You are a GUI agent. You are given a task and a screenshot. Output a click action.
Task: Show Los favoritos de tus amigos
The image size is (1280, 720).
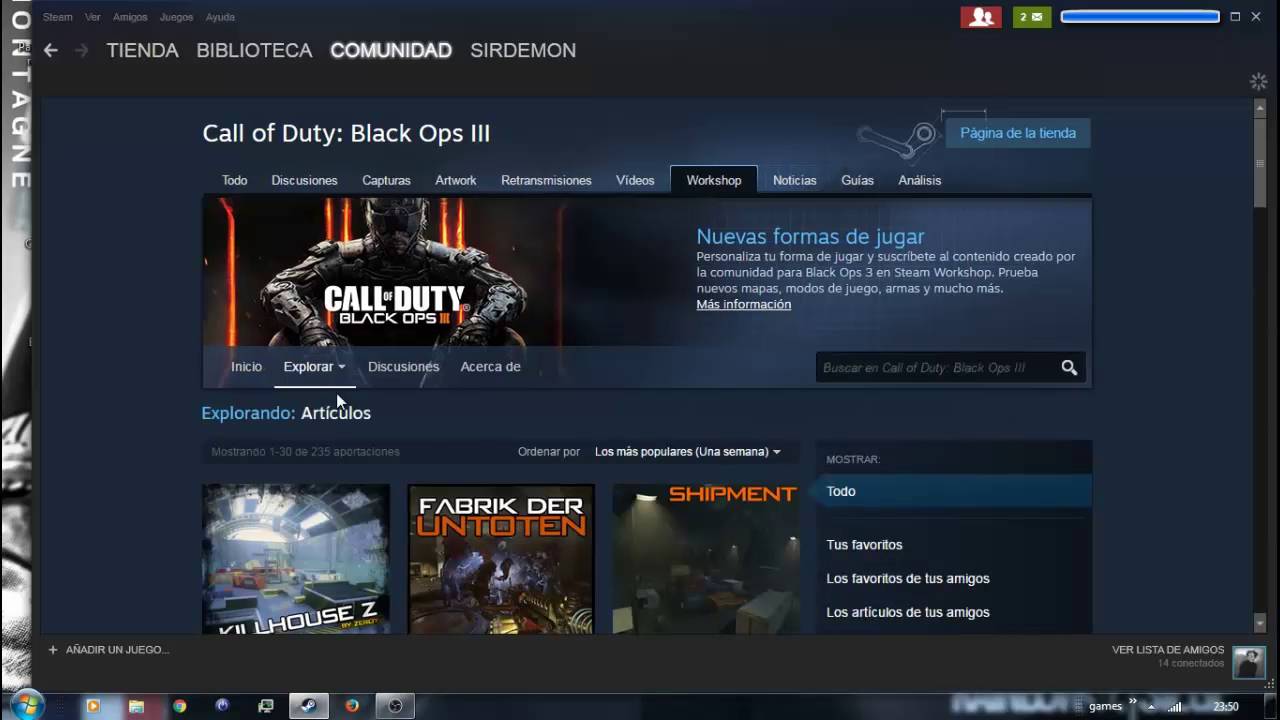click(x=908, y=579)
